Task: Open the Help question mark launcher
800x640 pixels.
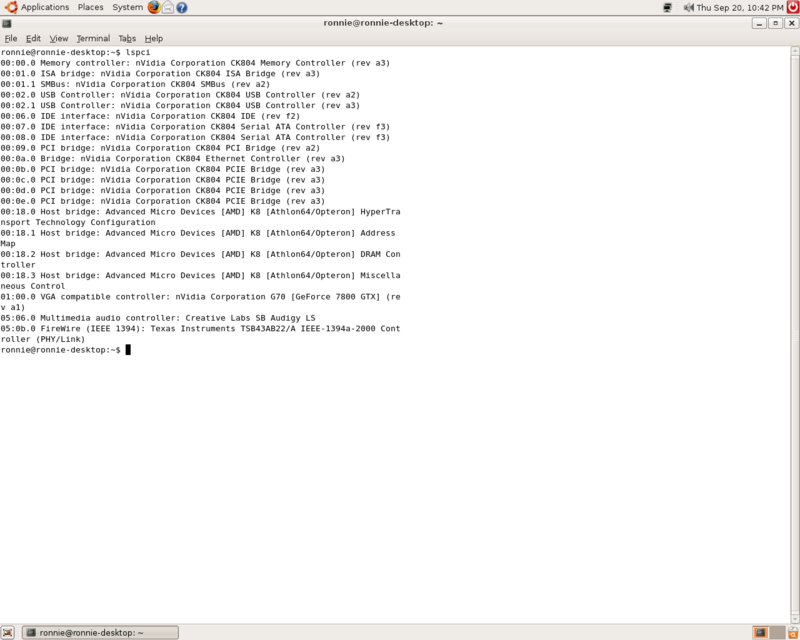Action: 182,8
